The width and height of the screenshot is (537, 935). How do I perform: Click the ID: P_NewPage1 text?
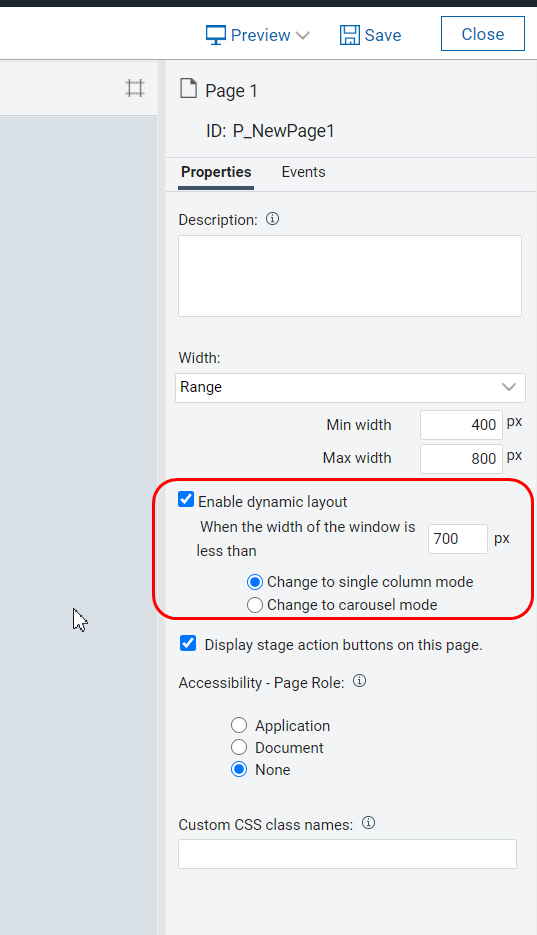point(271,131)
